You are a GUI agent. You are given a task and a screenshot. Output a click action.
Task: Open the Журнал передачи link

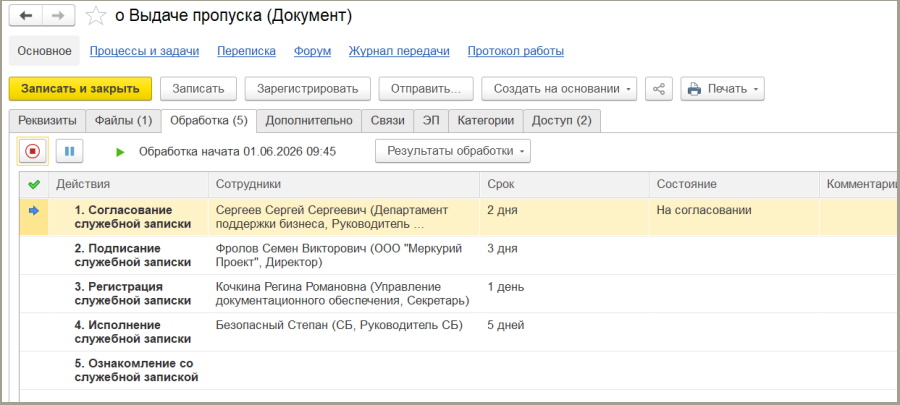399,52
